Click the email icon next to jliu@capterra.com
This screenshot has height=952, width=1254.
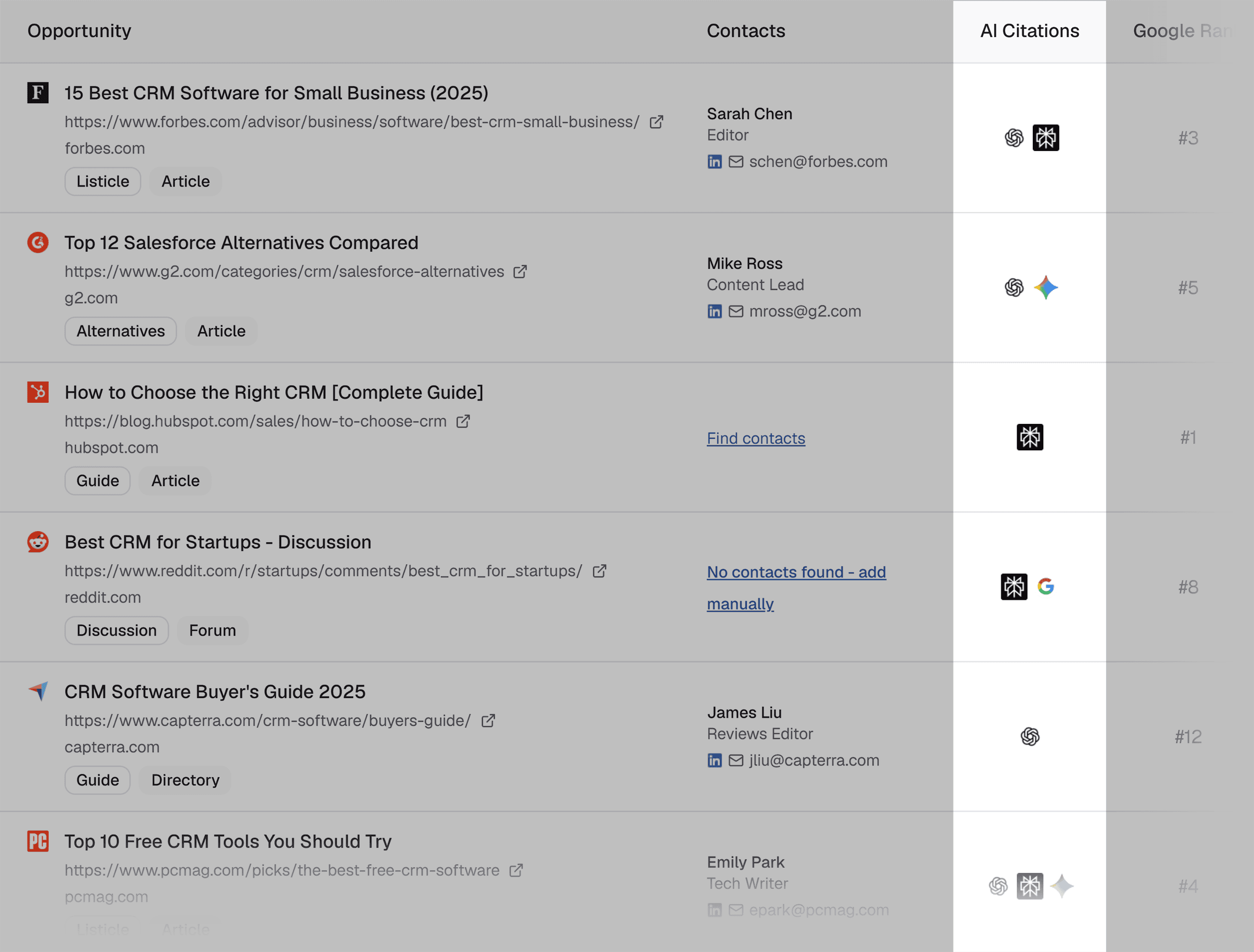point(736,760)
